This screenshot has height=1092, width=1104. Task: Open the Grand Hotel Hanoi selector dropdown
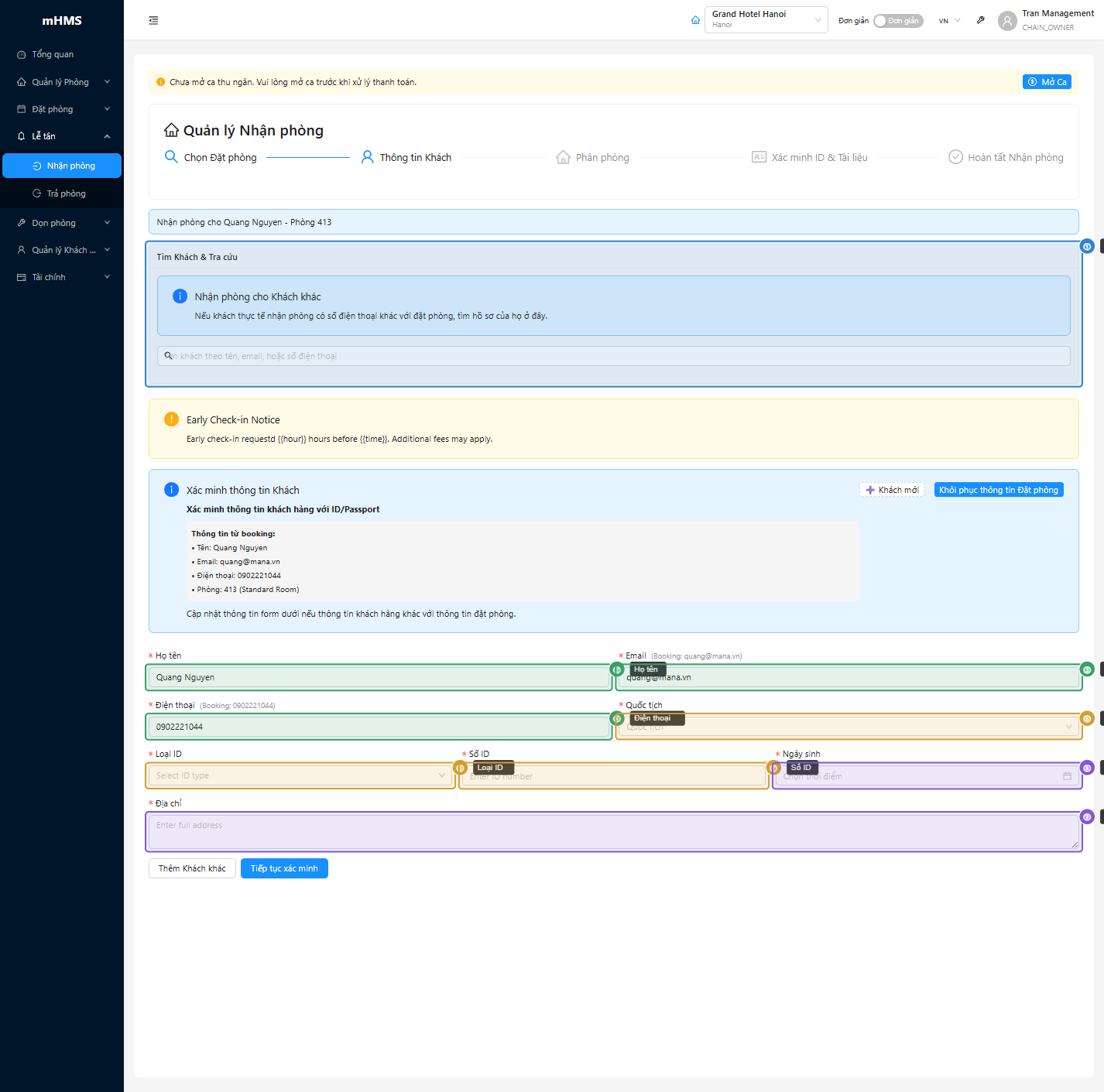(x=765, y=20)
